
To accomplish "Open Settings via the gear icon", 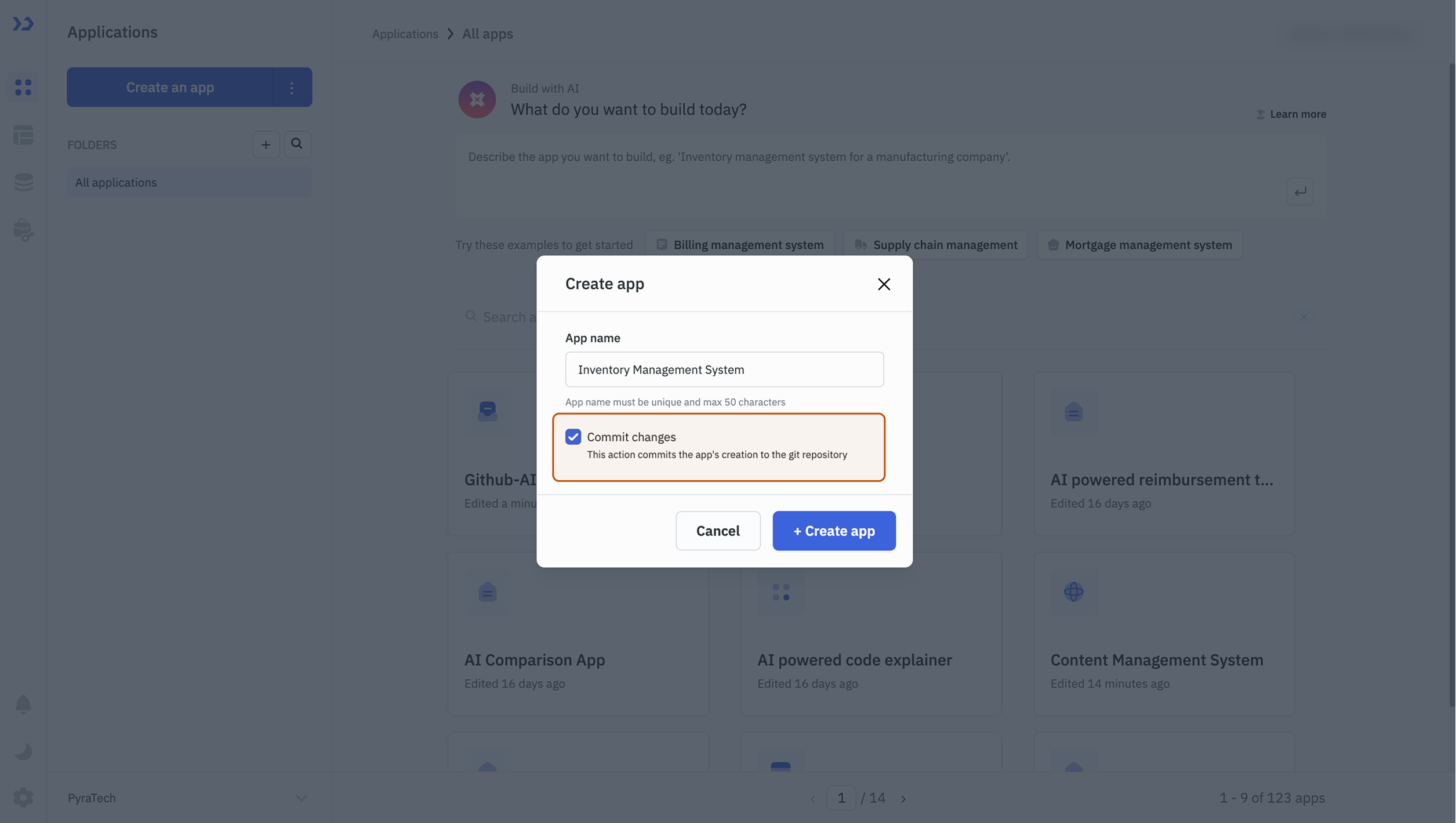I will 23,797.
